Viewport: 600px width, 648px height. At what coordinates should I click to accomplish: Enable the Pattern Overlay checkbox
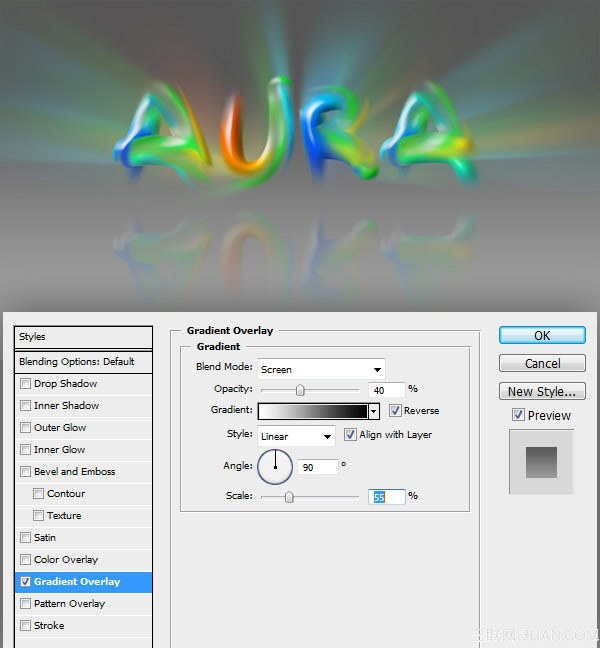pyautogui.click(x=25, y=603)
